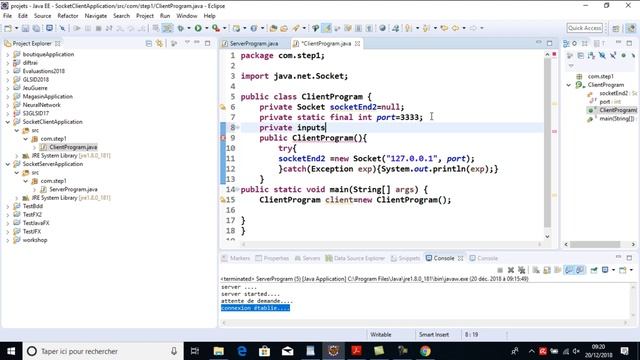
Task: Select ClientProgram.java in Project Explorer
Action: (73, 147)
